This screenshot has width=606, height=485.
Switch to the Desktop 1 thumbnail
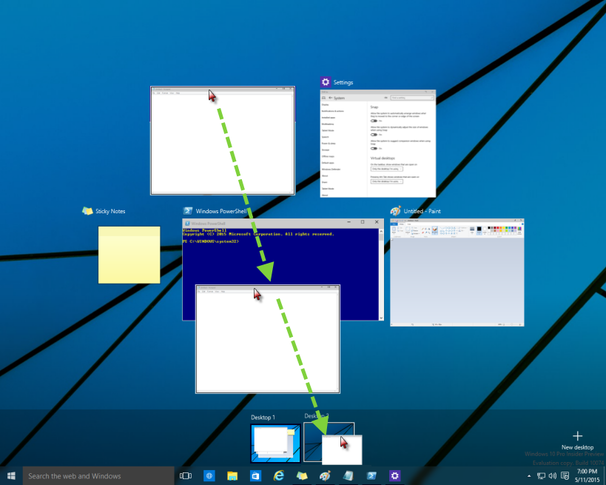(276, 443)
